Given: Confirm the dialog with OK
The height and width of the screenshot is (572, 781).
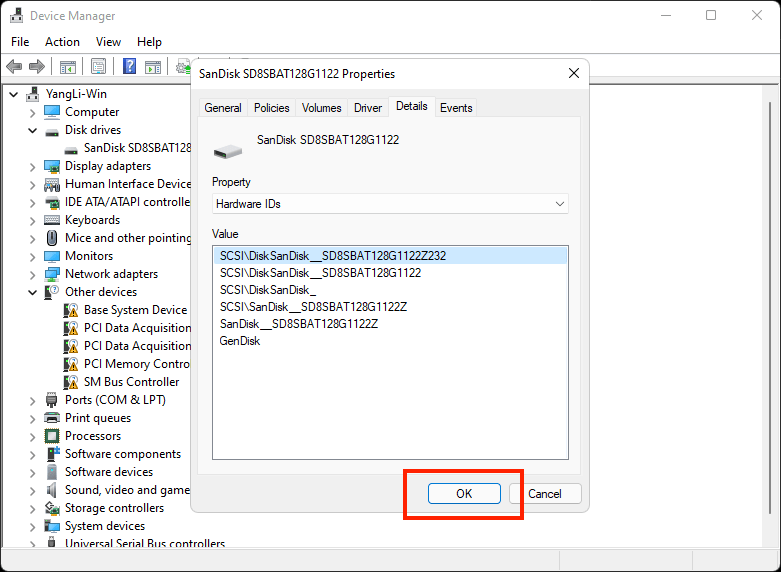Looking at the screenshot, I should pos(464,494).
